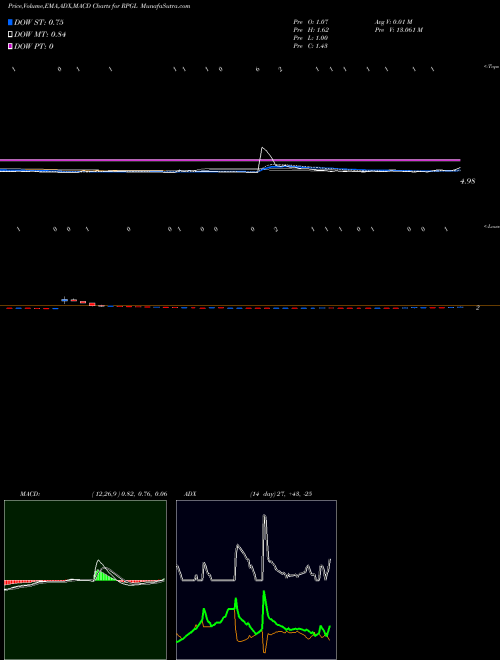Click the '<-Lows' row label
Image resolution: width=500 pixels, height=660 pixels.
[x=491, y=226]
